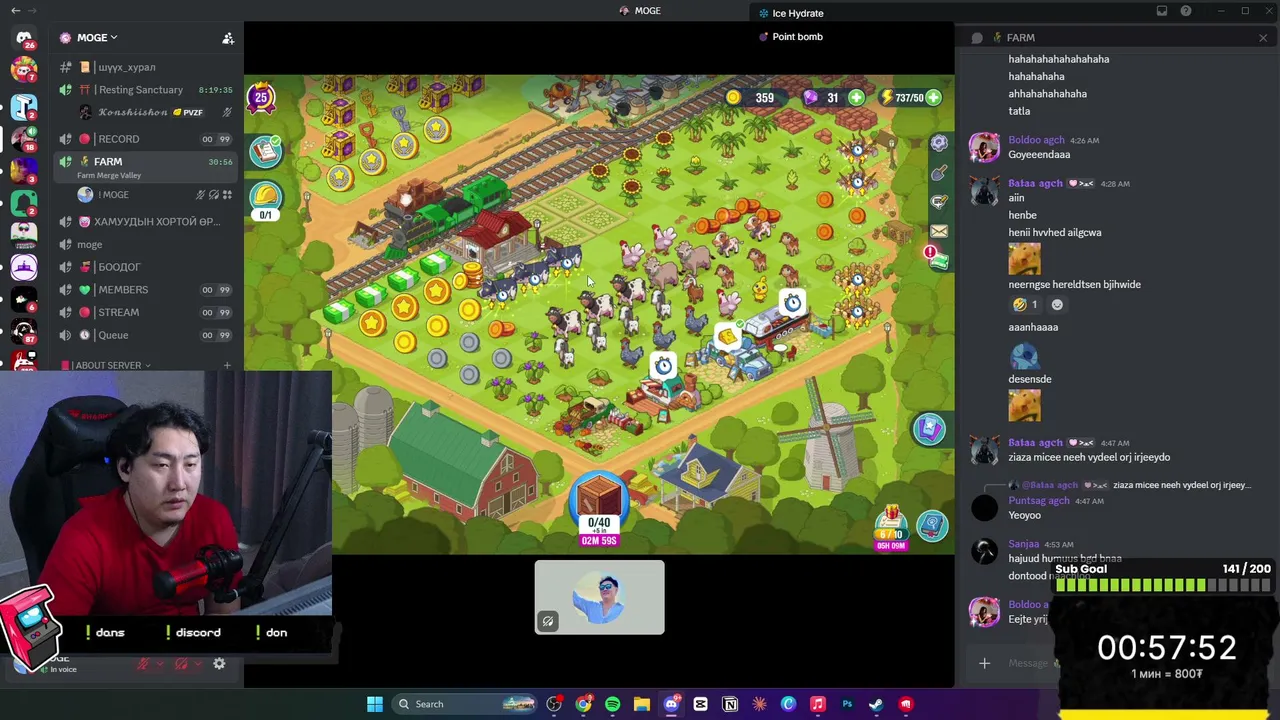The width and height of the screenshot is (1280, 720).
Task: Open the hard hat builder icon
Action: coord(265,197)
